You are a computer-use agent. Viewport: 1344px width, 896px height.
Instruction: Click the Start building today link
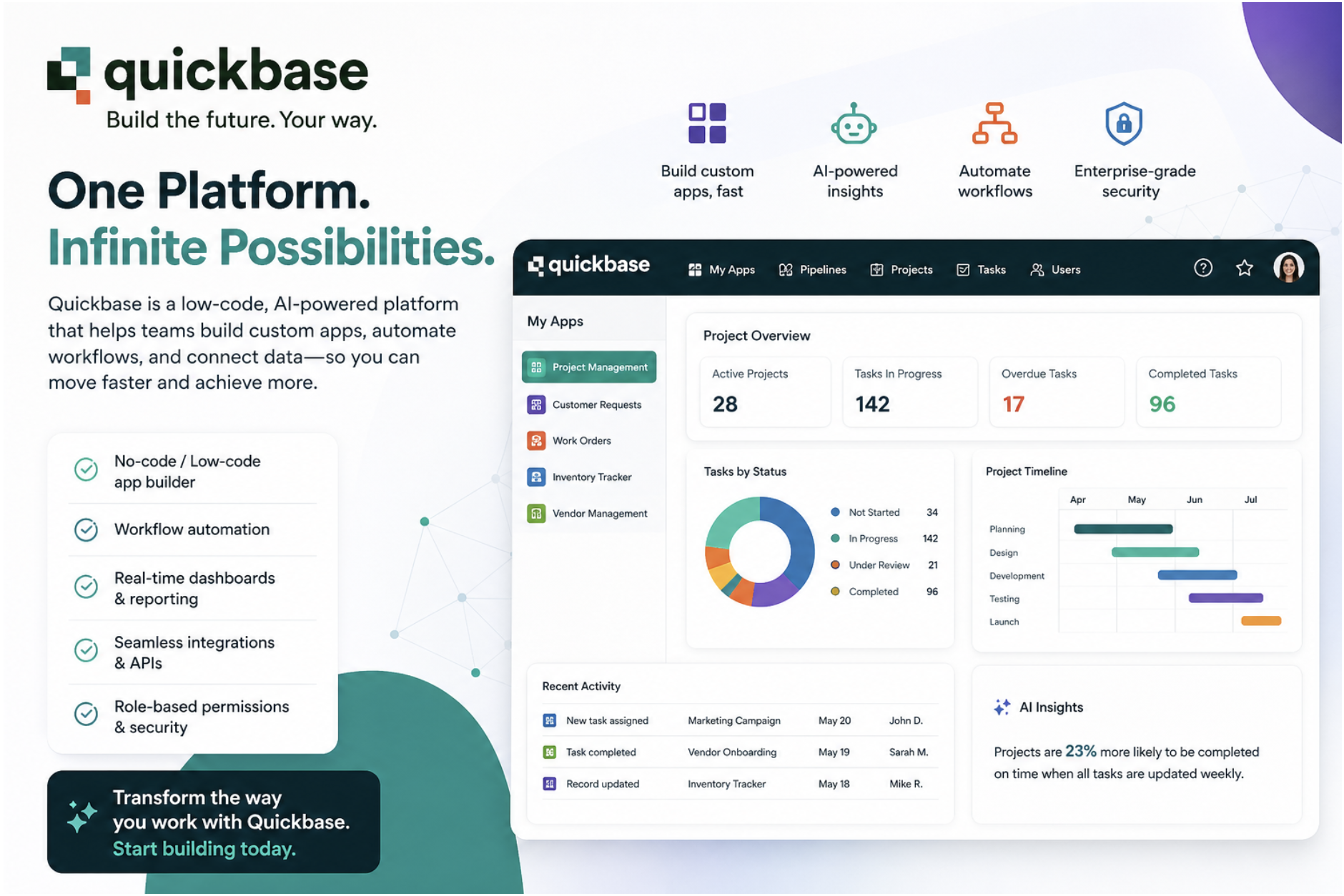coord(204,849)
